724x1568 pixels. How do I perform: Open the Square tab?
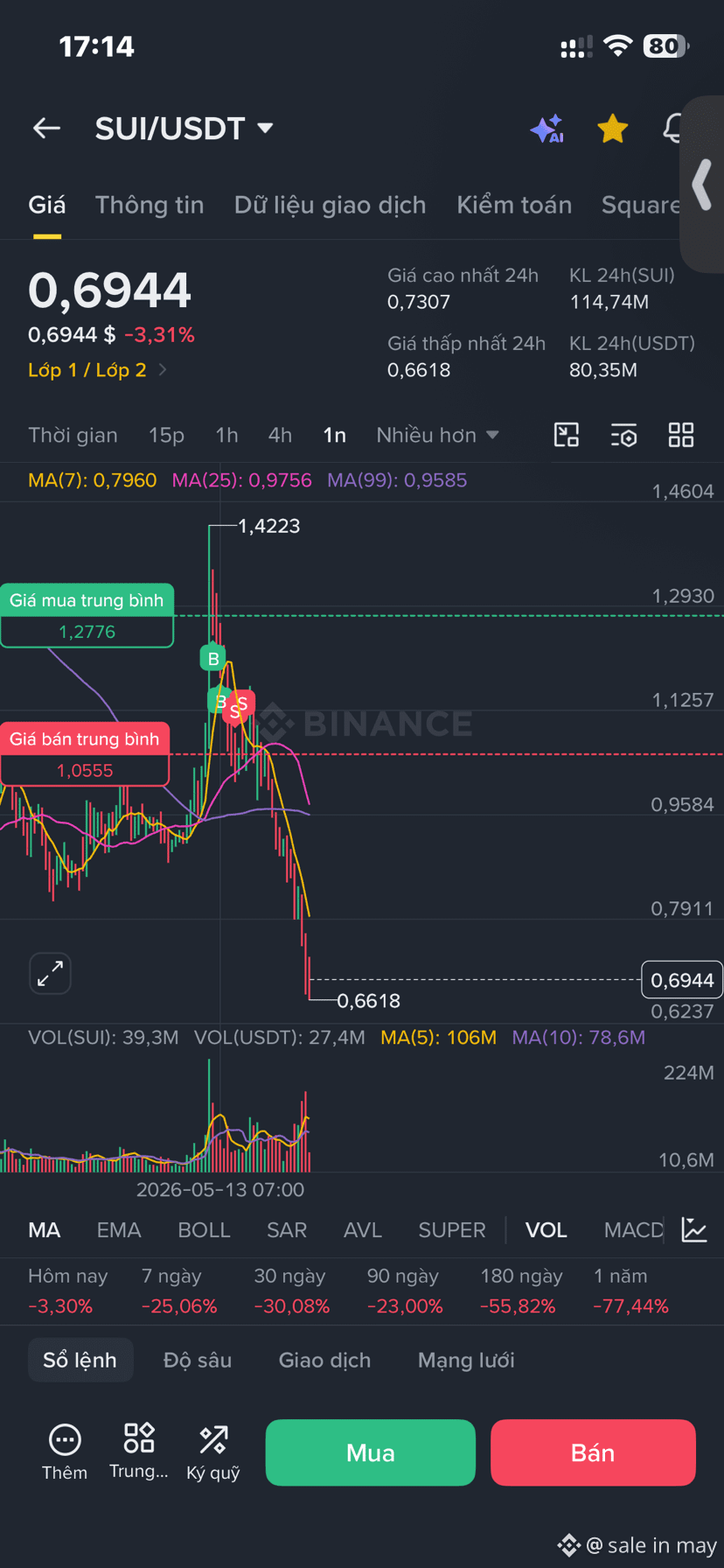tap(641, 205)
